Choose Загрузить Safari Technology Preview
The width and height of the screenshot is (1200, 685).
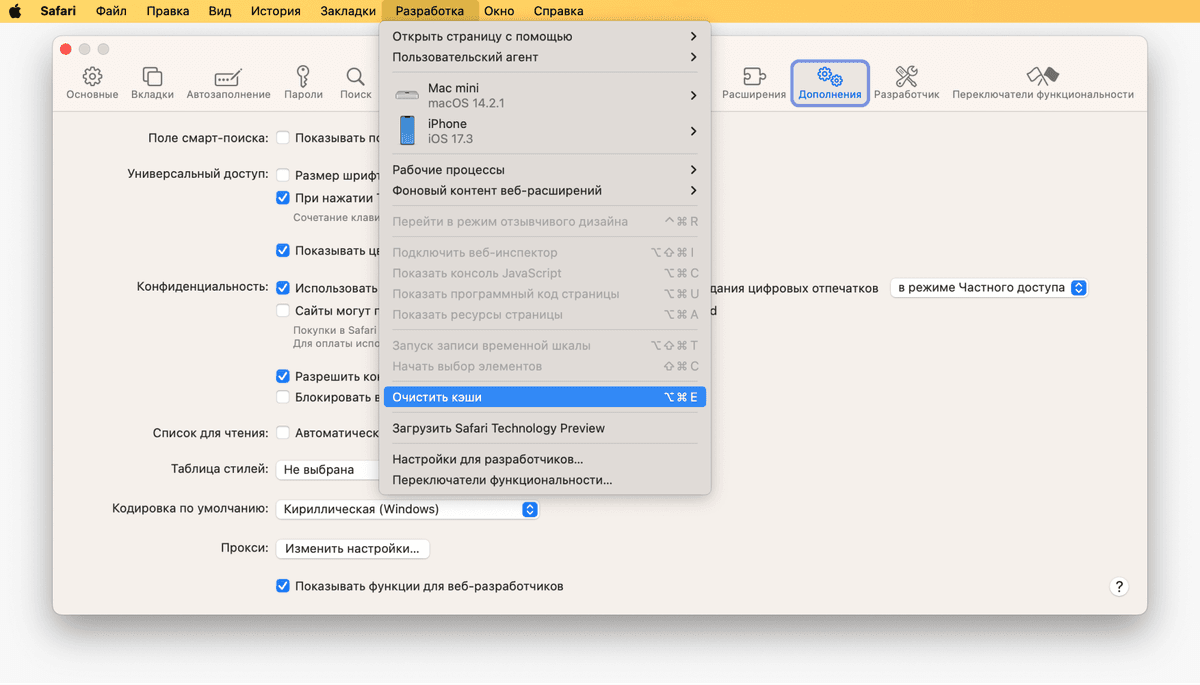pyautogui.click(x=545, y=428)
